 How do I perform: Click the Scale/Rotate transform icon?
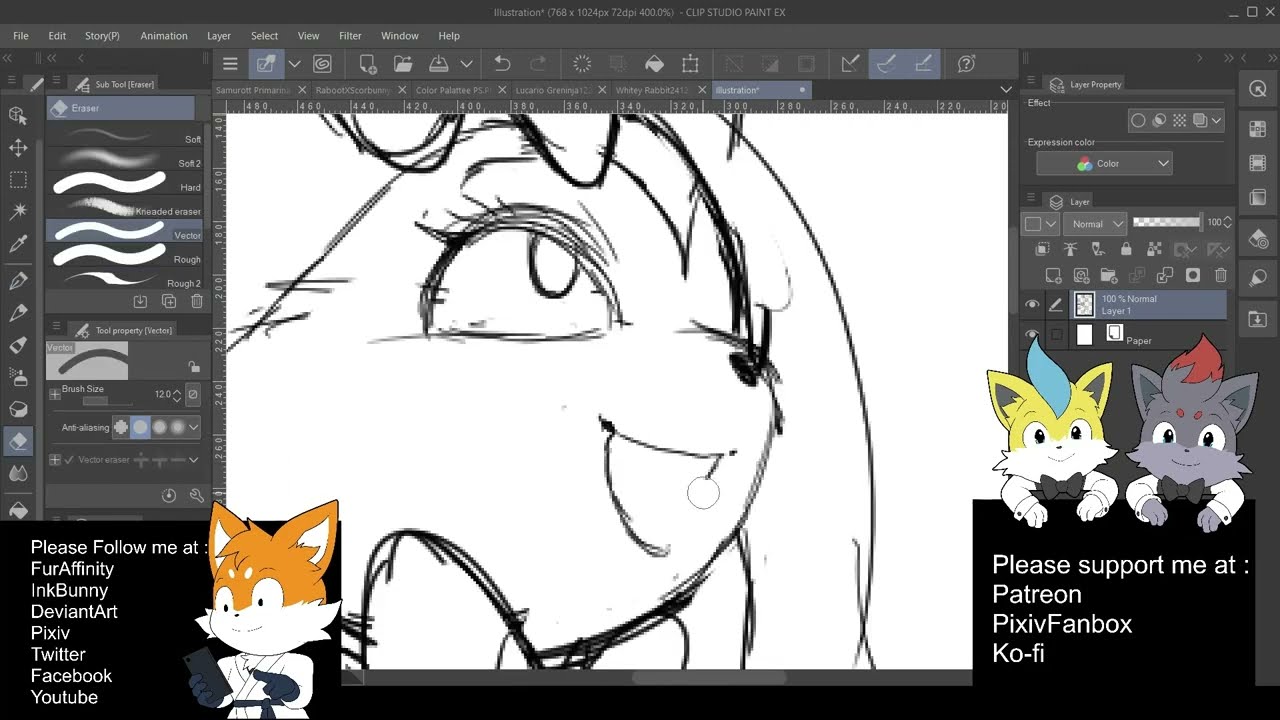coord(690,64)
